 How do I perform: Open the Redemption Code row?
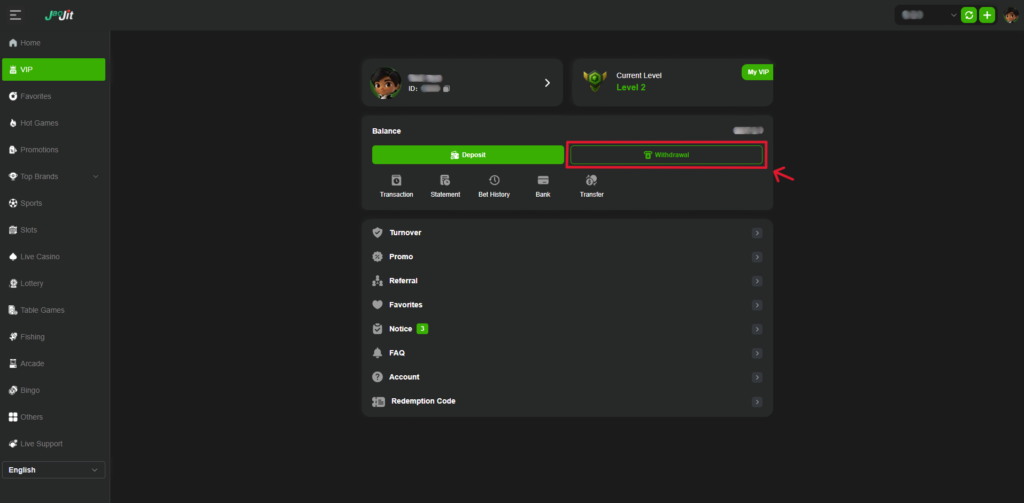566,401
